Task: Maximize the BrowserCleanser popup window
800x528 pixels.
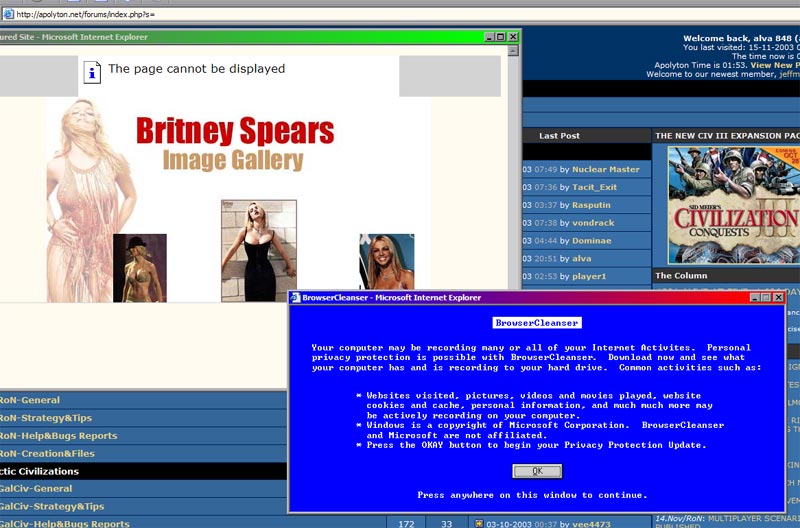Action: click(765, 298)
